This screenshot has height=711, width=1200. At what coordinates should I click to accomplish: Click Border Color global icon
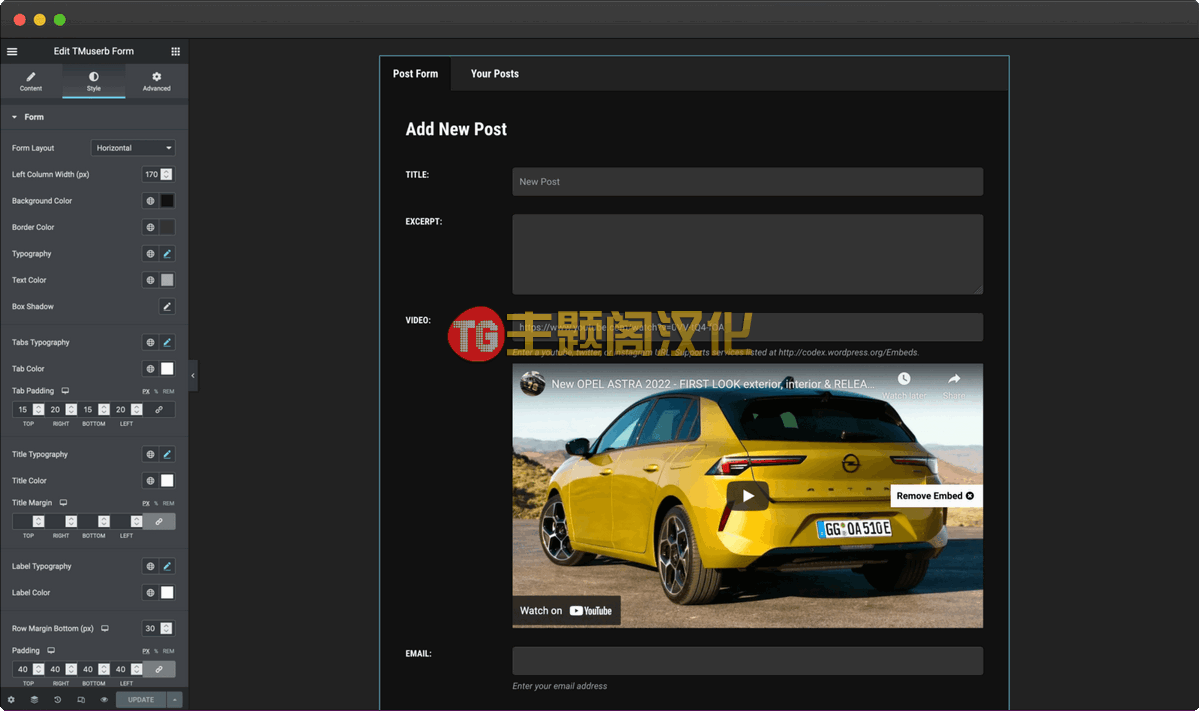pyautogui.click(x=150, y=227)
